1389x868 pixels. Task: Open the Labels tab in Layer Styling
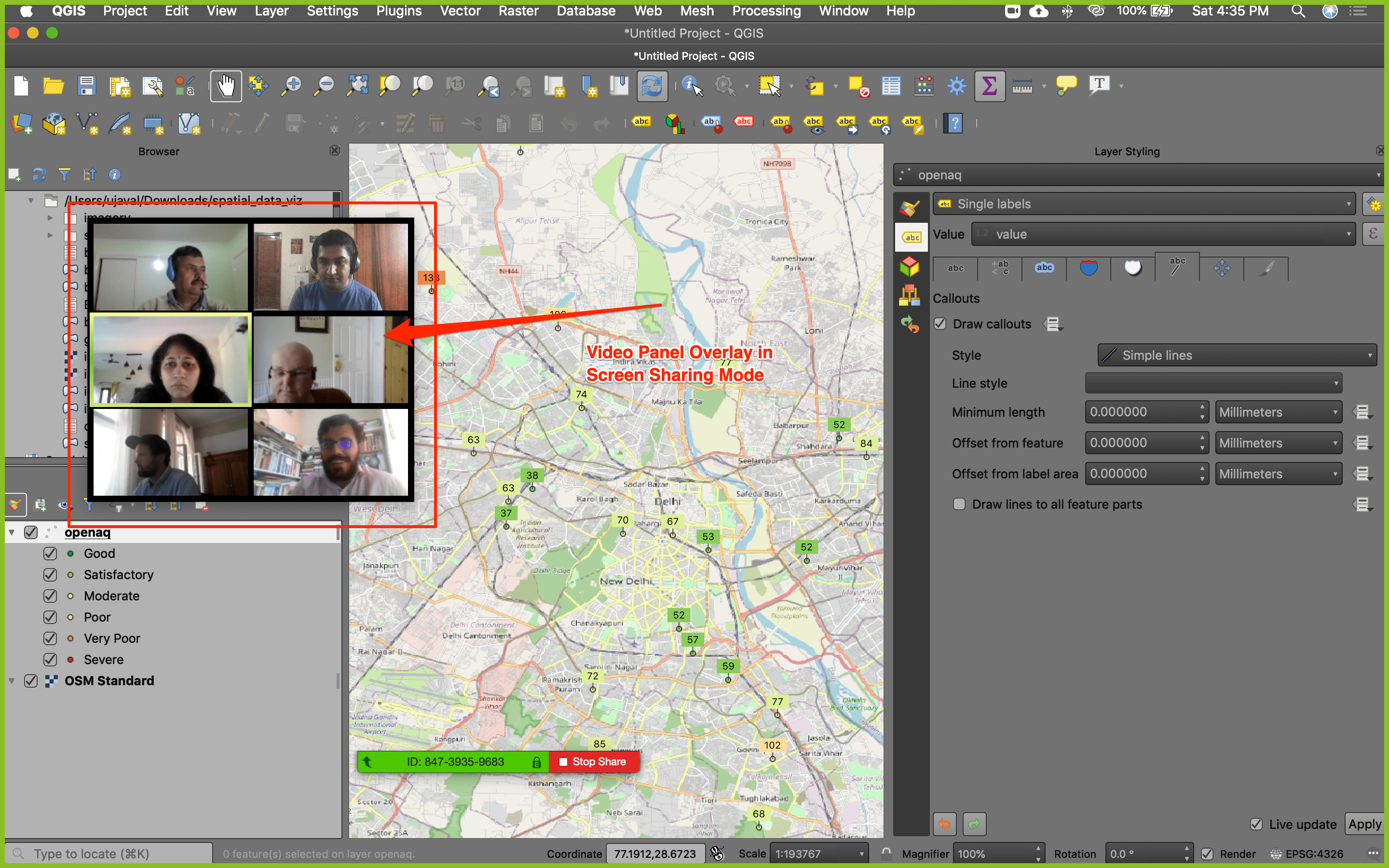911,236
